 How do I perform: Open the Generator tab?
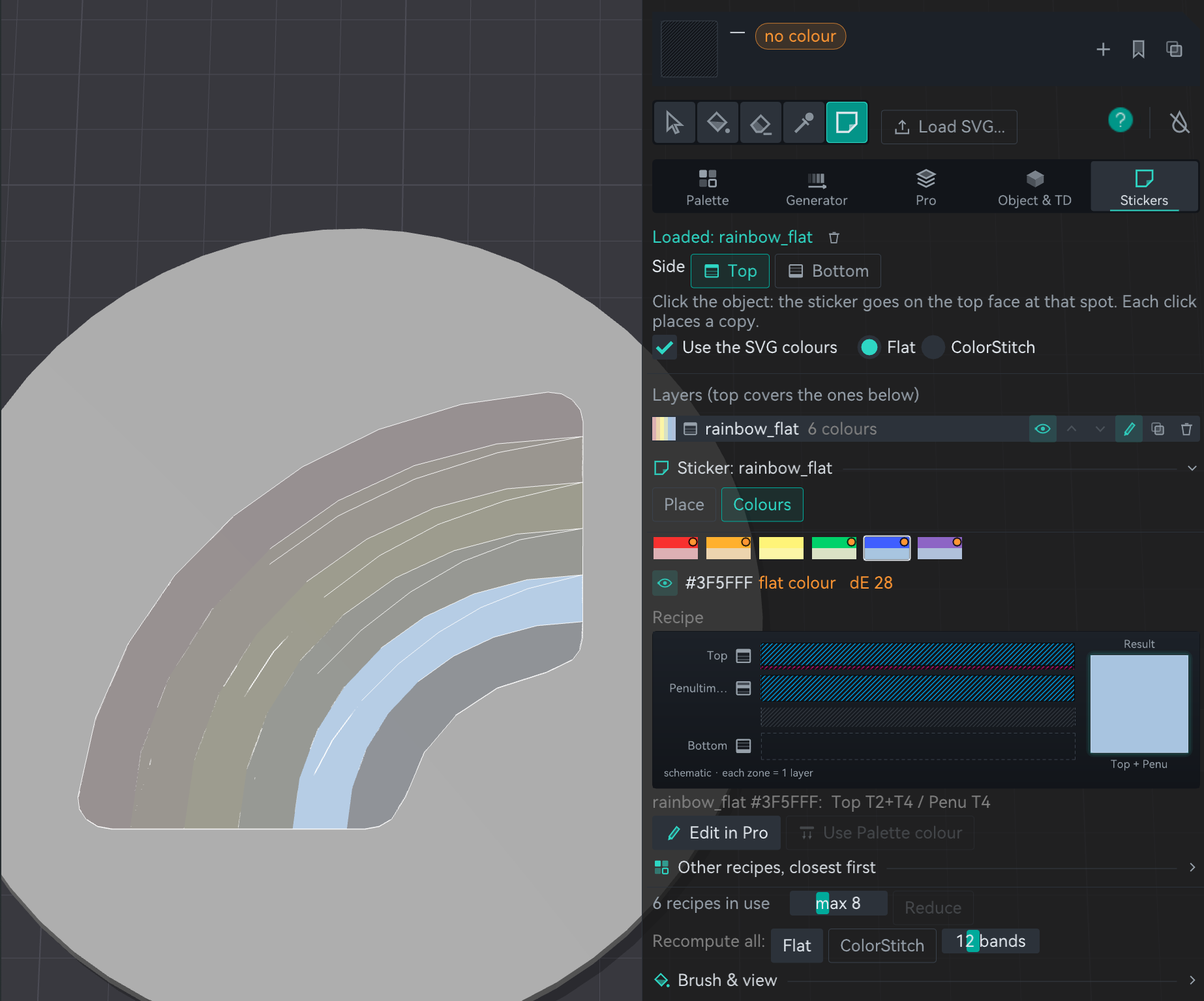[x=817, y=187]
